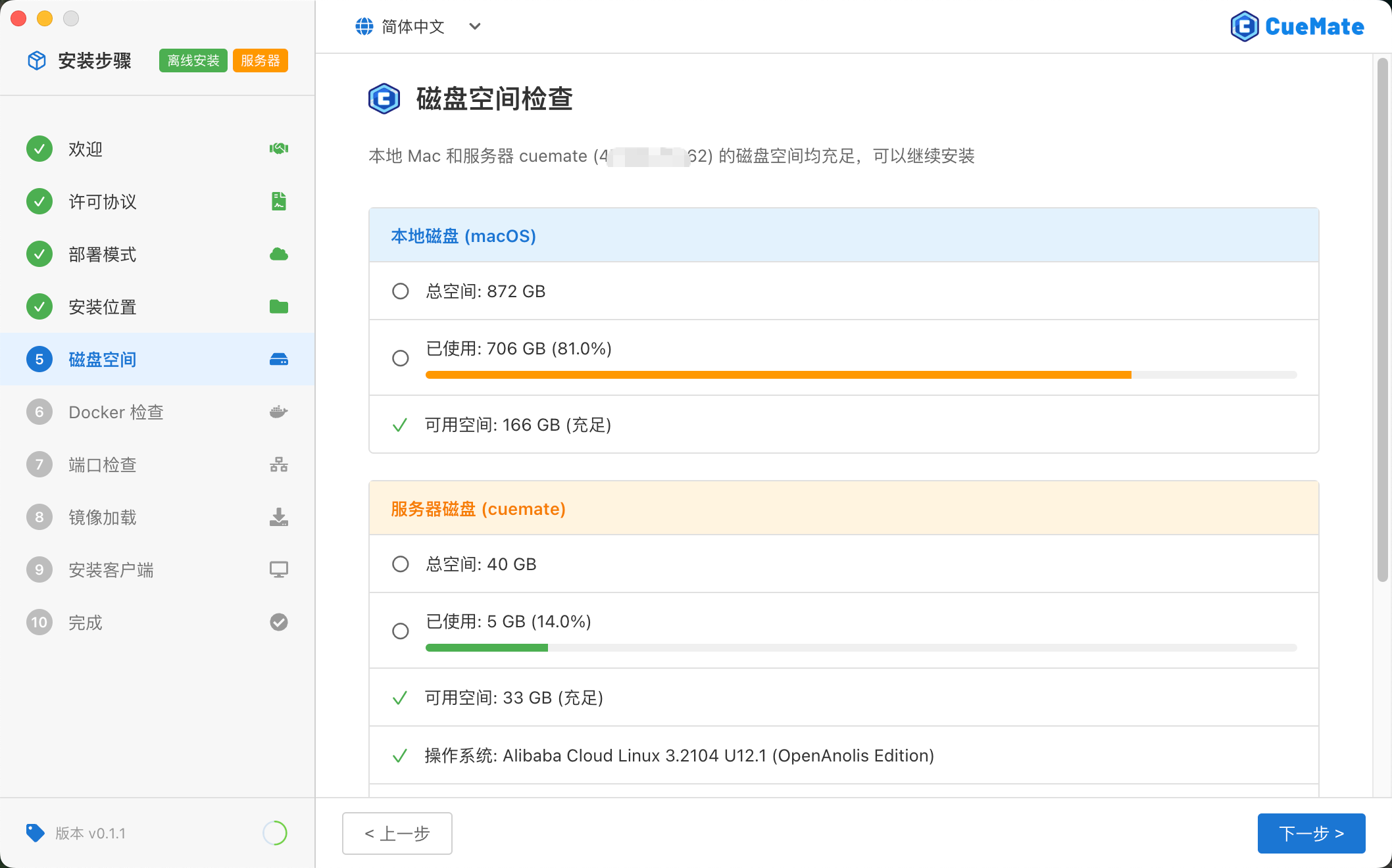Click the download icon next to 镜像加载
The width and height of the screenshot is (1392, 868).
[278, 517]
